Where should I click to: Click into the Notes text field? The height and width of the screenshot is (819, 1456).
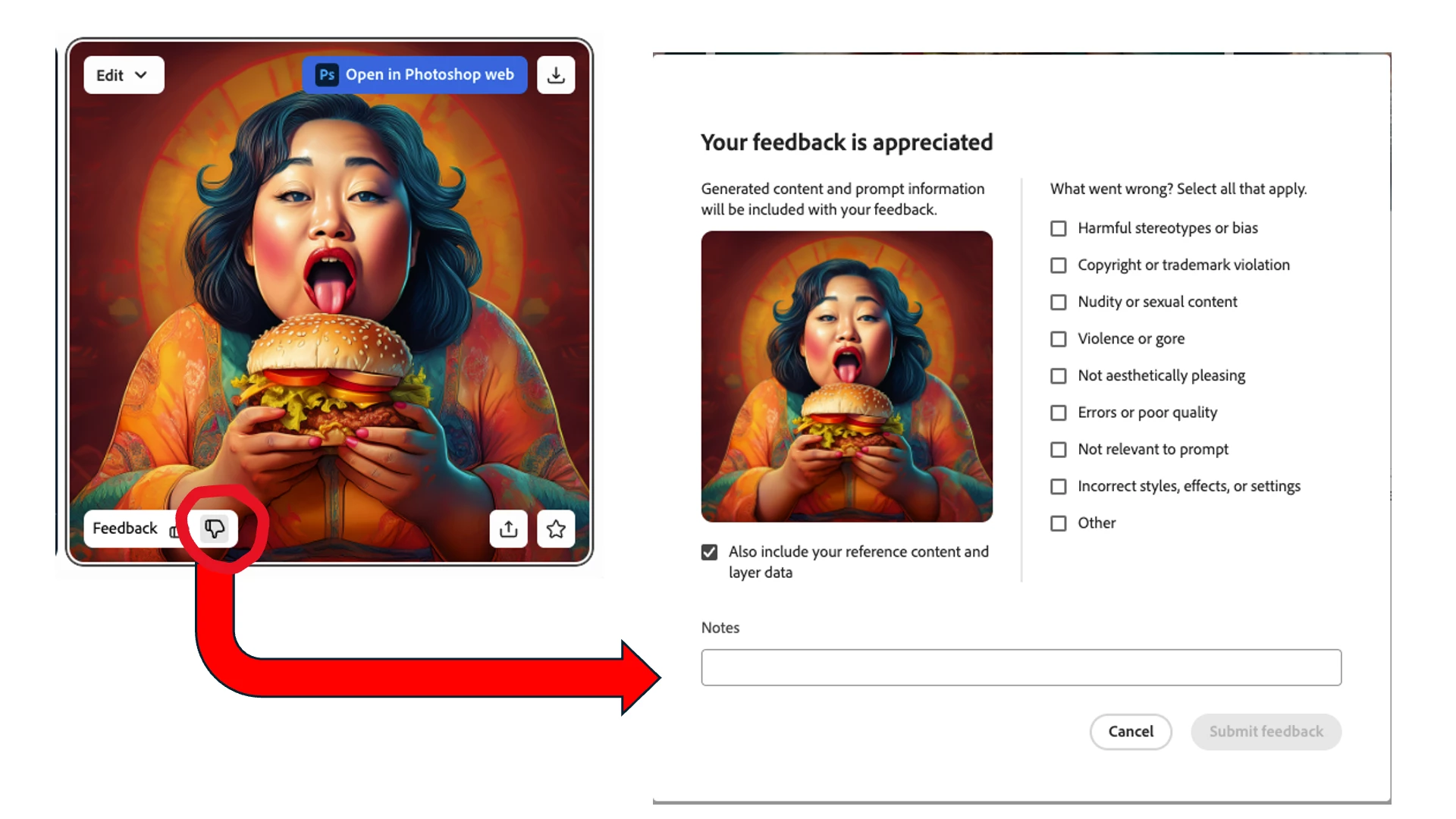coord(1021,667)
